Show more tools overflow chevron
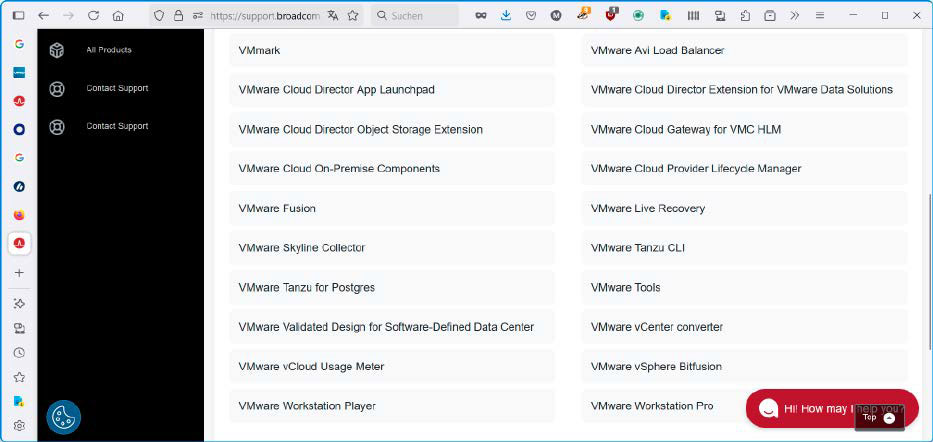 point(794,16)
